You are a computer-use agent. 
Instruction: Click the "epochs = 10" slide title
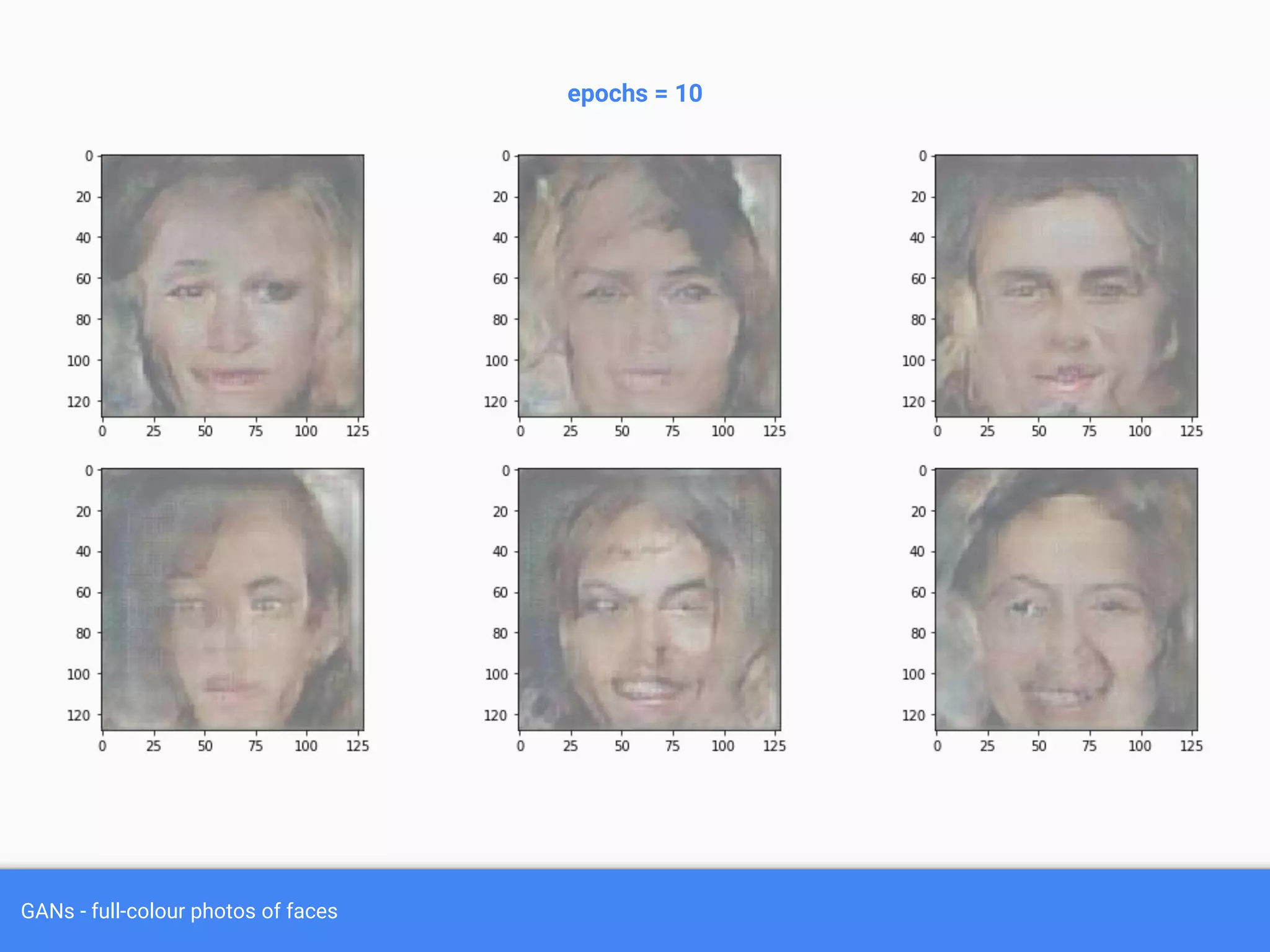[x=634, y=94]
